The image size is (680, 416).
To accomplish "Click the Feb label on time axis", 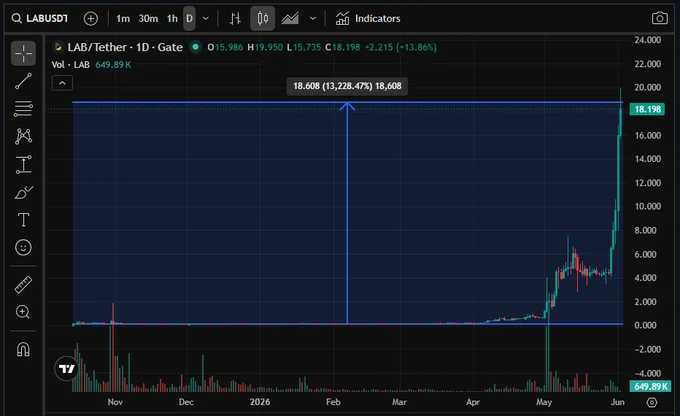I will [333, 402].
